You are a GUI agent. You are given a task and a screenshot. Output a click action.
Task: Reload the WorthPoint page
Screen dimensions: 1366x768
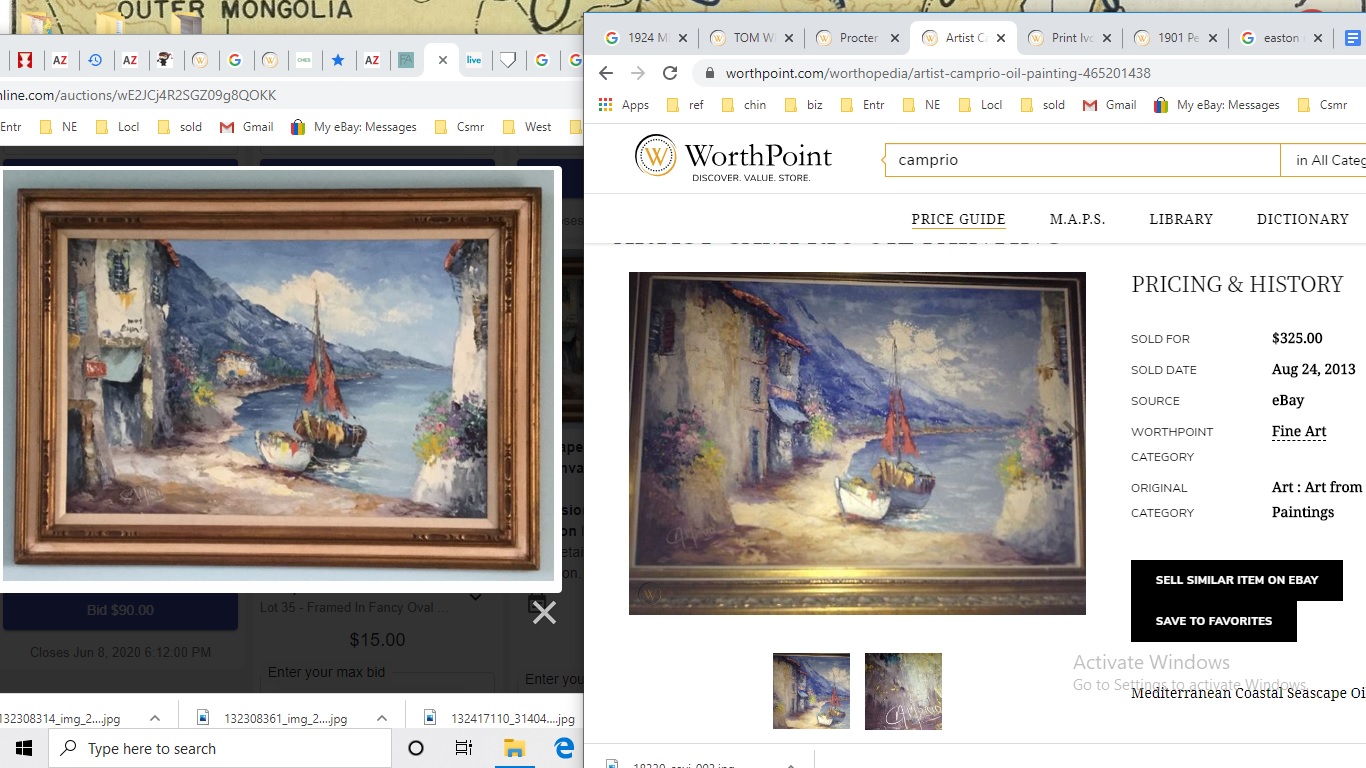coord(670,73)
